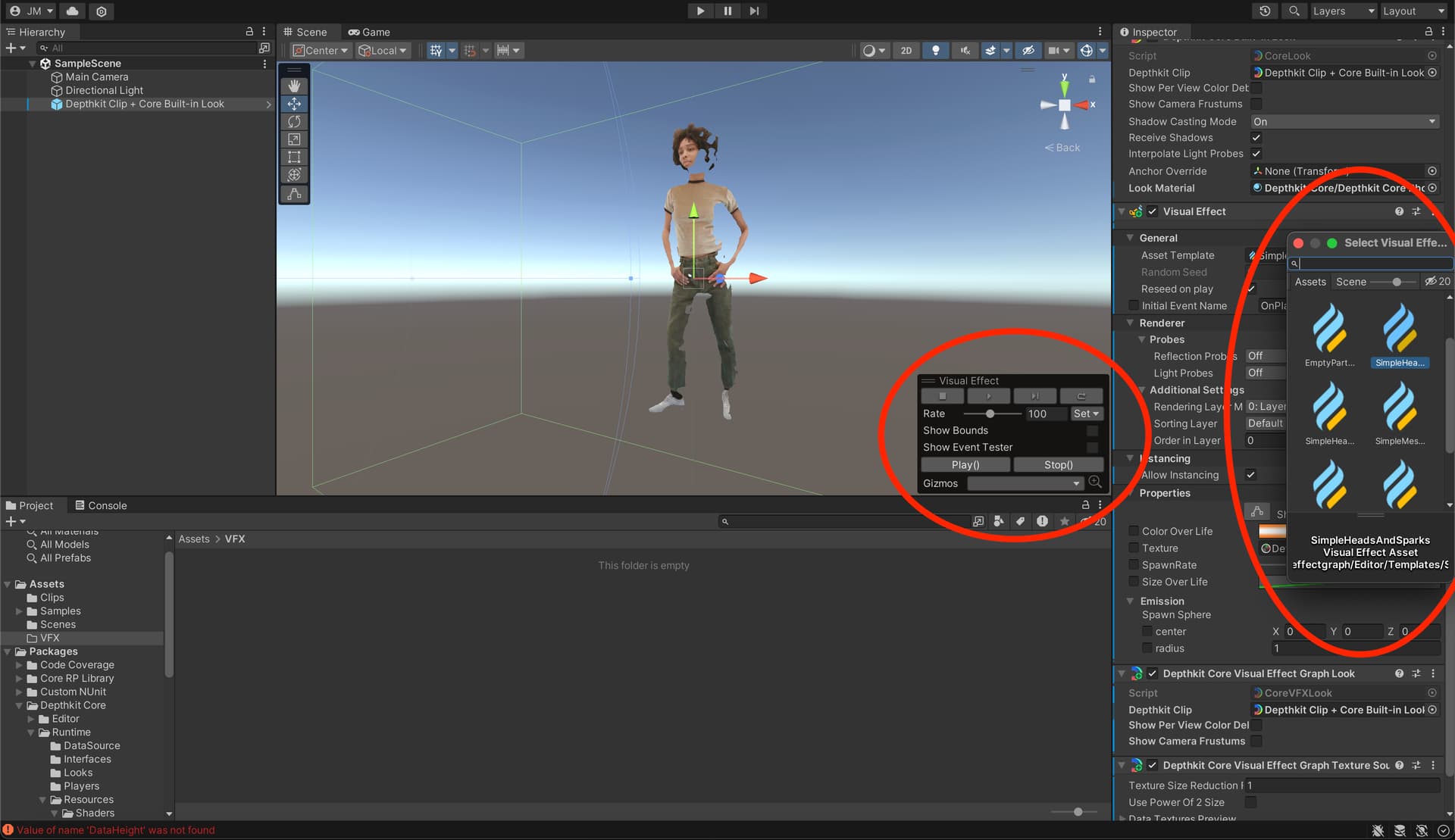The height and width of the screenshot is (840, 1455).
Task: Open the global search magnifier icon
Action: (x=1294, y=11)
